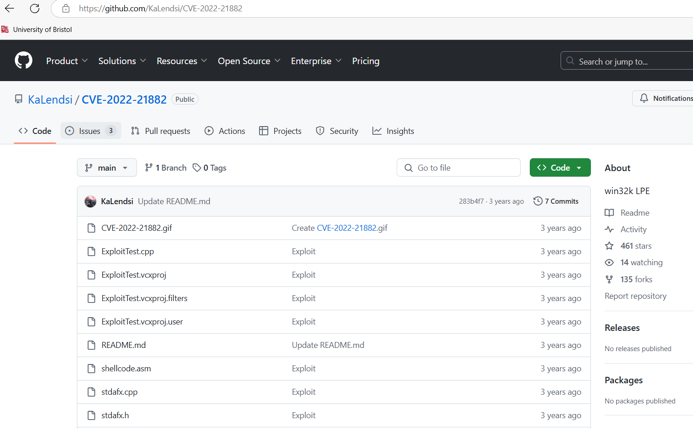This screenshot has width=693, height=429.
Task: Open the main branch selector dropdown
Action: point(107,168)
